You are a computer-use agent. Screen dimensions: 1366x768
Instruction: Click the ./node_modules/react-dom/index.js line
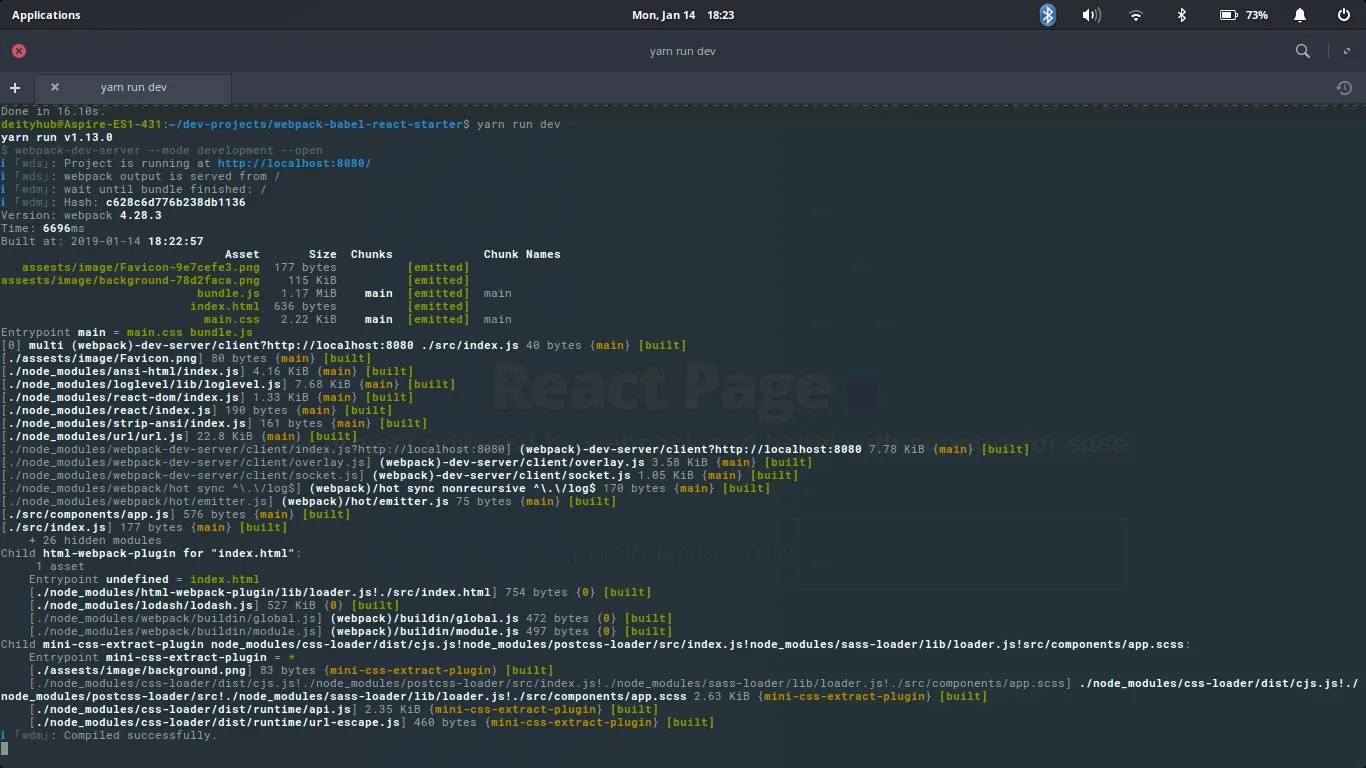(206, 397)
